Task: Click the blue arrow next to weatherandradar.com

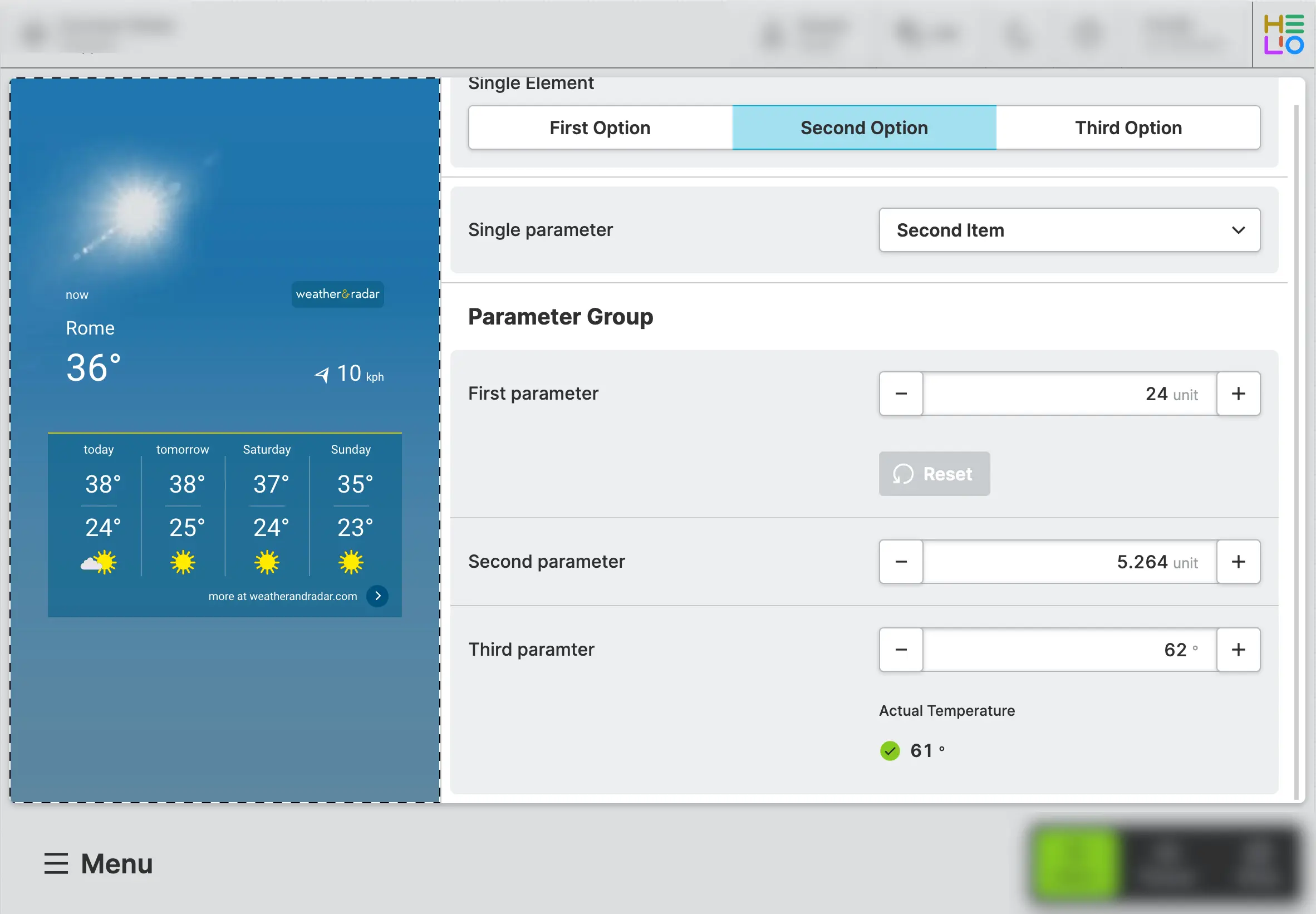Action: click(377, 596)
